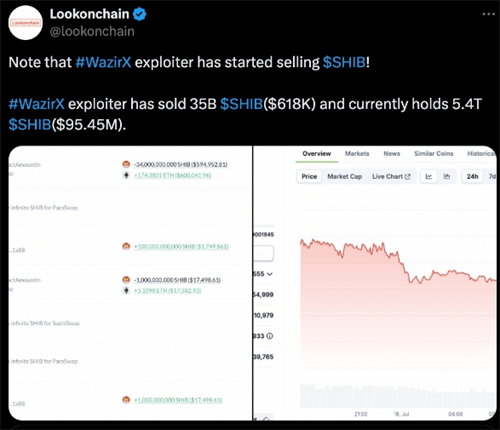Image resolution: width=500 pixels, height=430 pixels.
Task: Toggle the Market Cap chart view
Action: [x=345, y=177]
